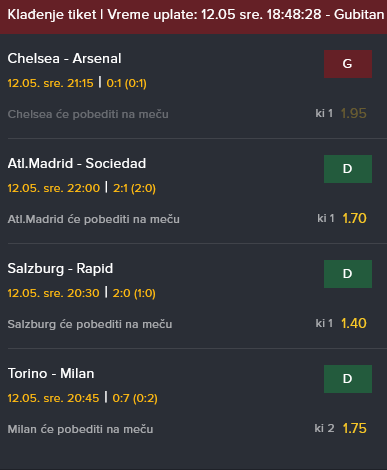This screenshot has width=387, height=470.
Task: Click the green D badge for Salzburg - Rapid
Action: tap(348, 274)
